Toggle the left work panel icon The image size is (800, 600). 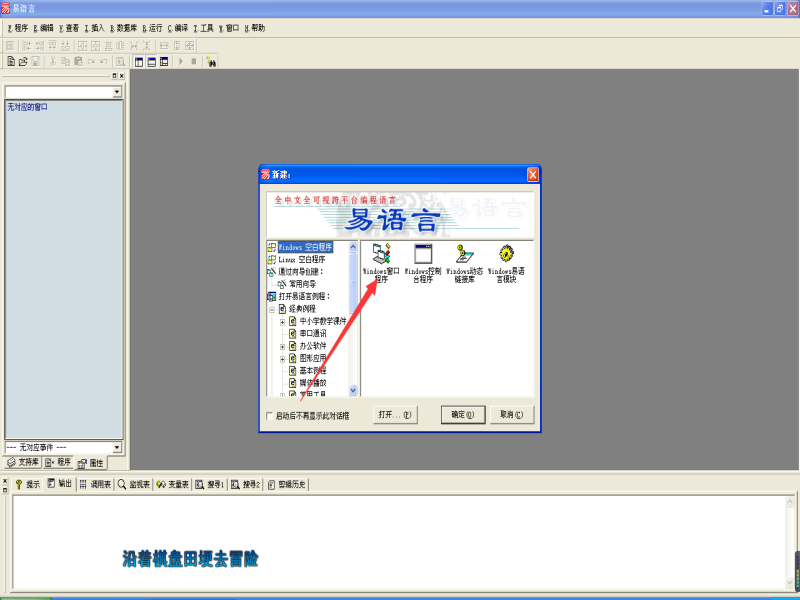coord(139,62)
